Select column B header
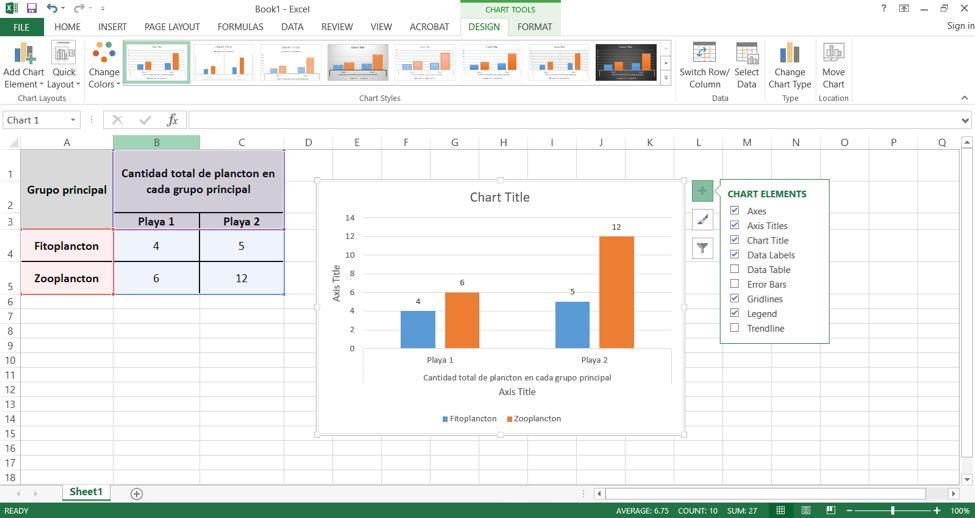This screenshot has height=518, width=975. tap(157, 142)
